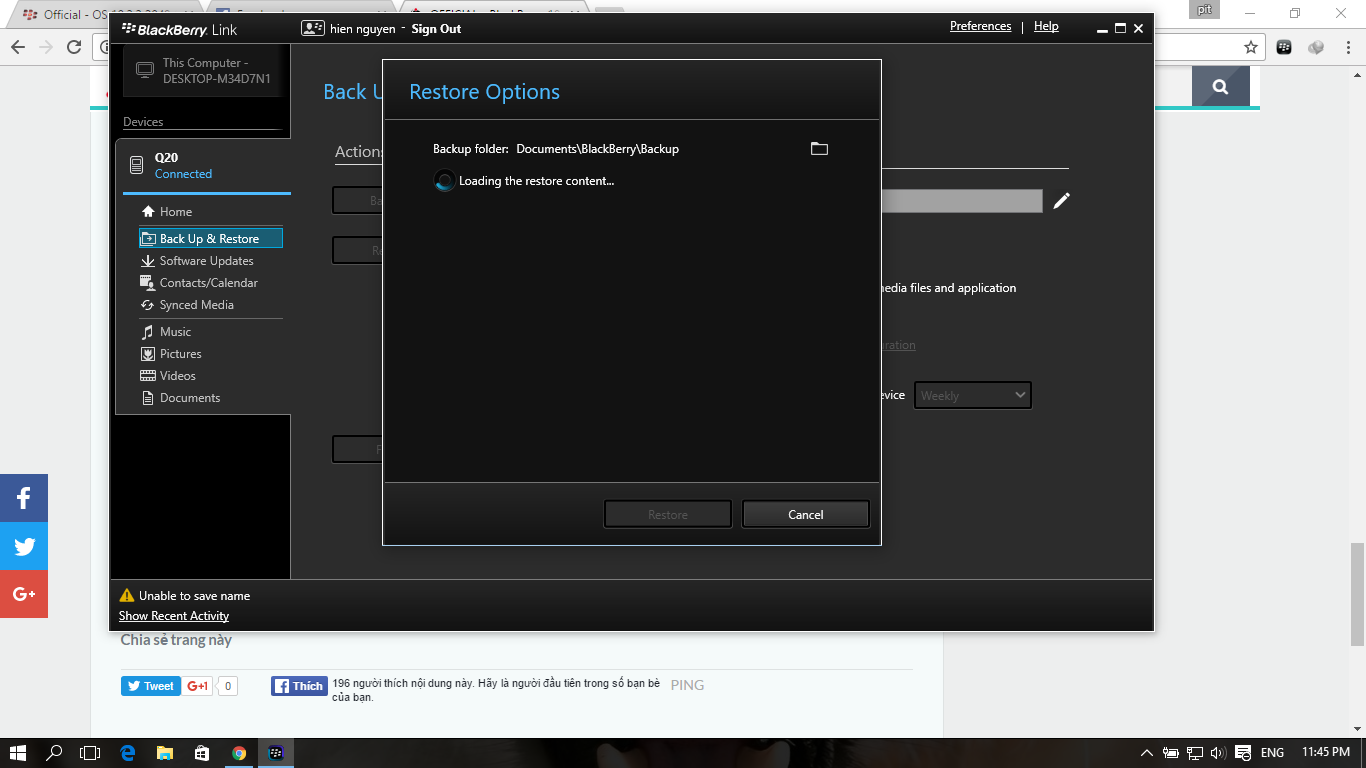The width and height of the screenshot is (1366, 768).
Task: Cancel the Restore Options dialog
Action: tap(805, 514)
